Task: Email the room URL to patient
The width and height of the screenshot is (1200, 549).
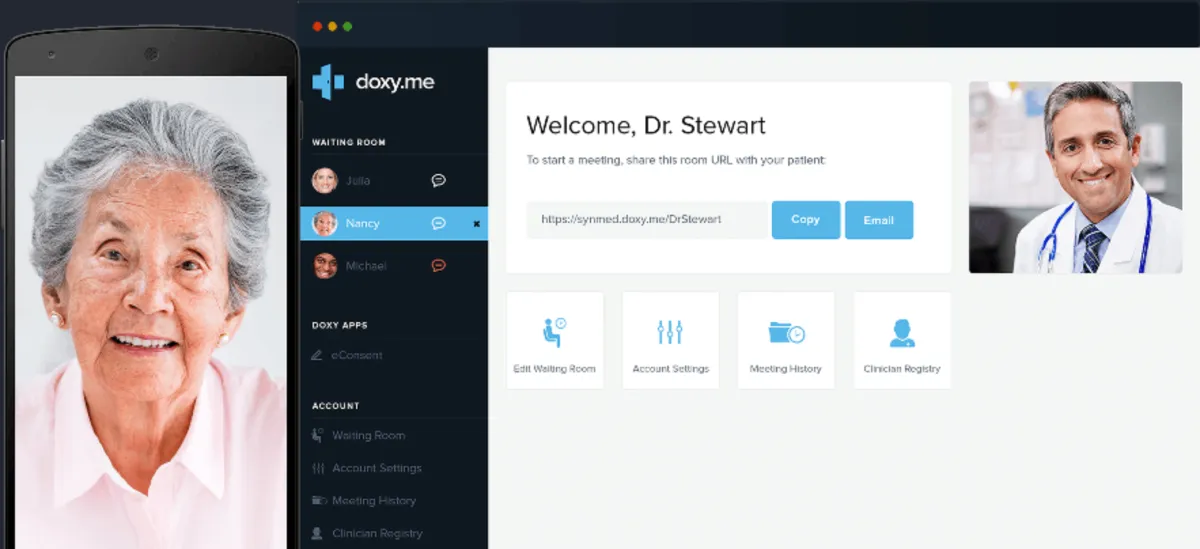Action: pos(879,220)
